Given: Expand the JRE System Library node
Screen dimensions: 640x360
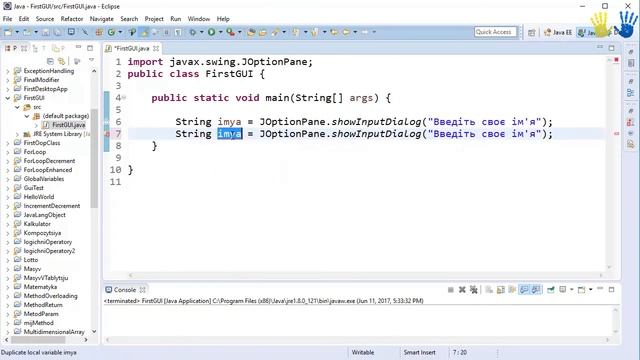Looking at the screenshot, I should pyautogui.click(x=17, y=134).
